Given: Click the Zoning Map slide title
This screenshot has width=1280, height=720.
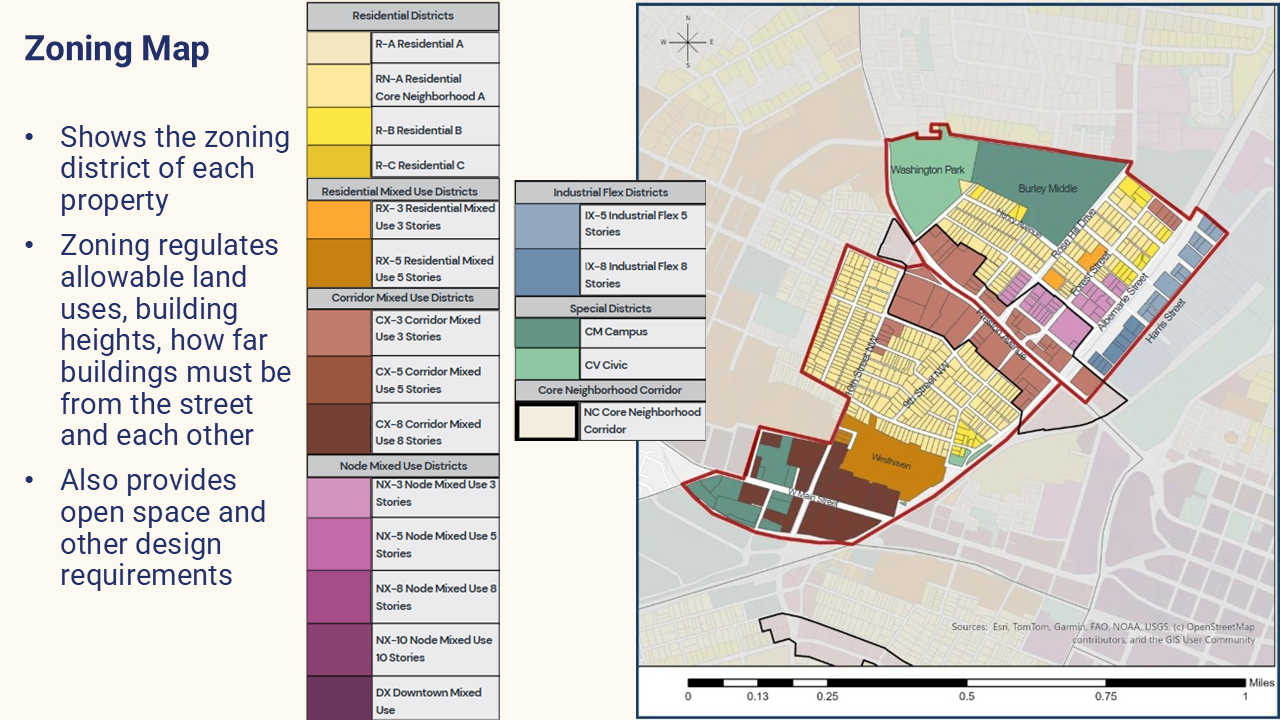Looking at the screenshot, I should click(117, 48).
